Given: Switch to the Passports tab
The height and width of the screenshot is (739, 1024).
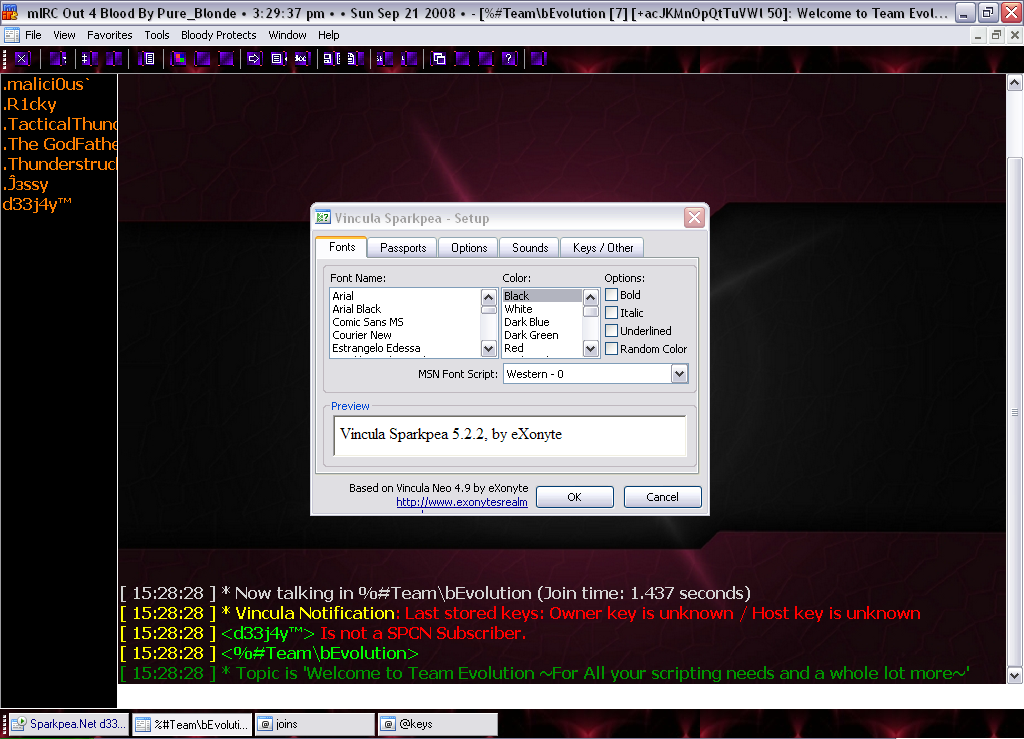Looking at the screenshot, I should tap(403, 248).
